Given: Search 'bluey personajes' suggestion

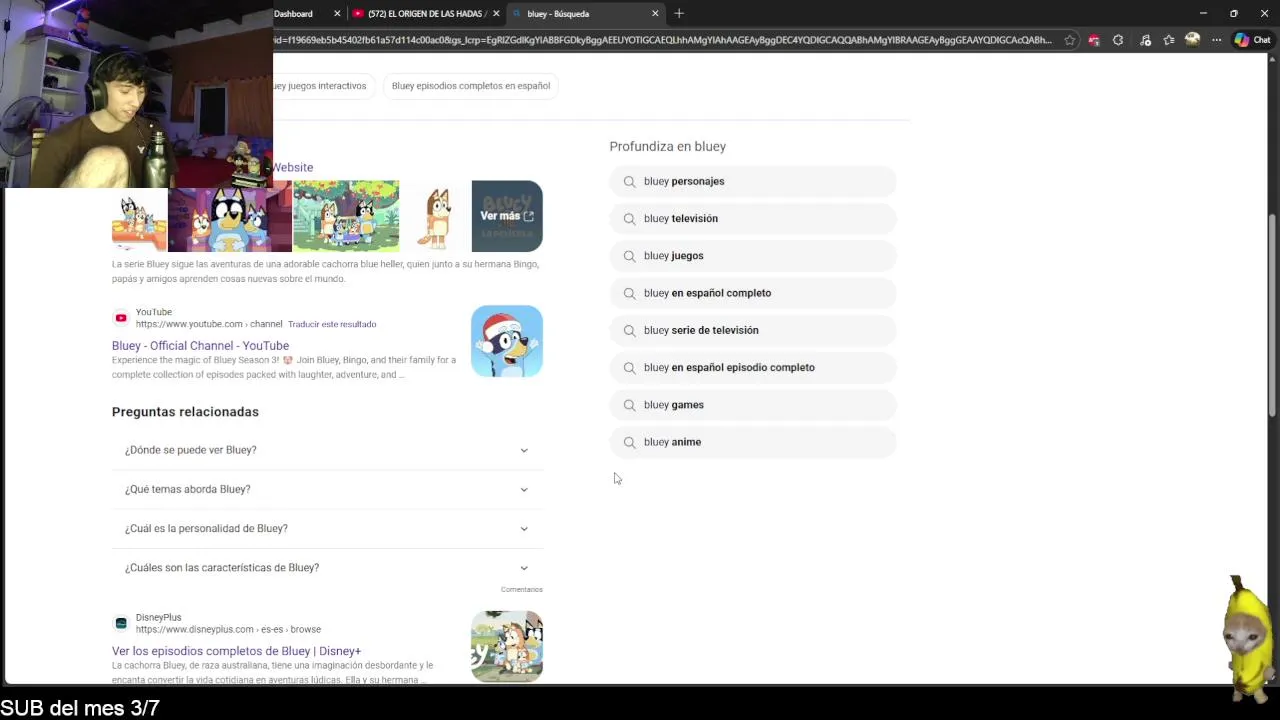Looking at the screenshot, I should [753, 181].
